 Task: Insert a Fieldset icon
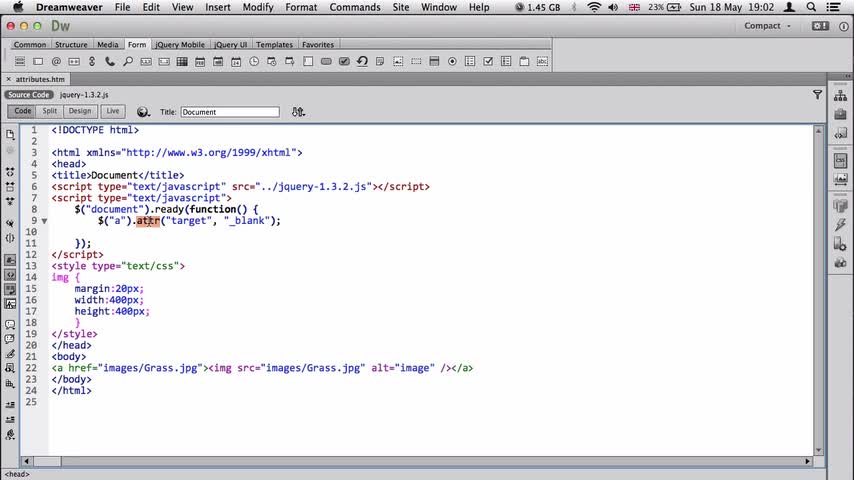click(x=524, y=62)
